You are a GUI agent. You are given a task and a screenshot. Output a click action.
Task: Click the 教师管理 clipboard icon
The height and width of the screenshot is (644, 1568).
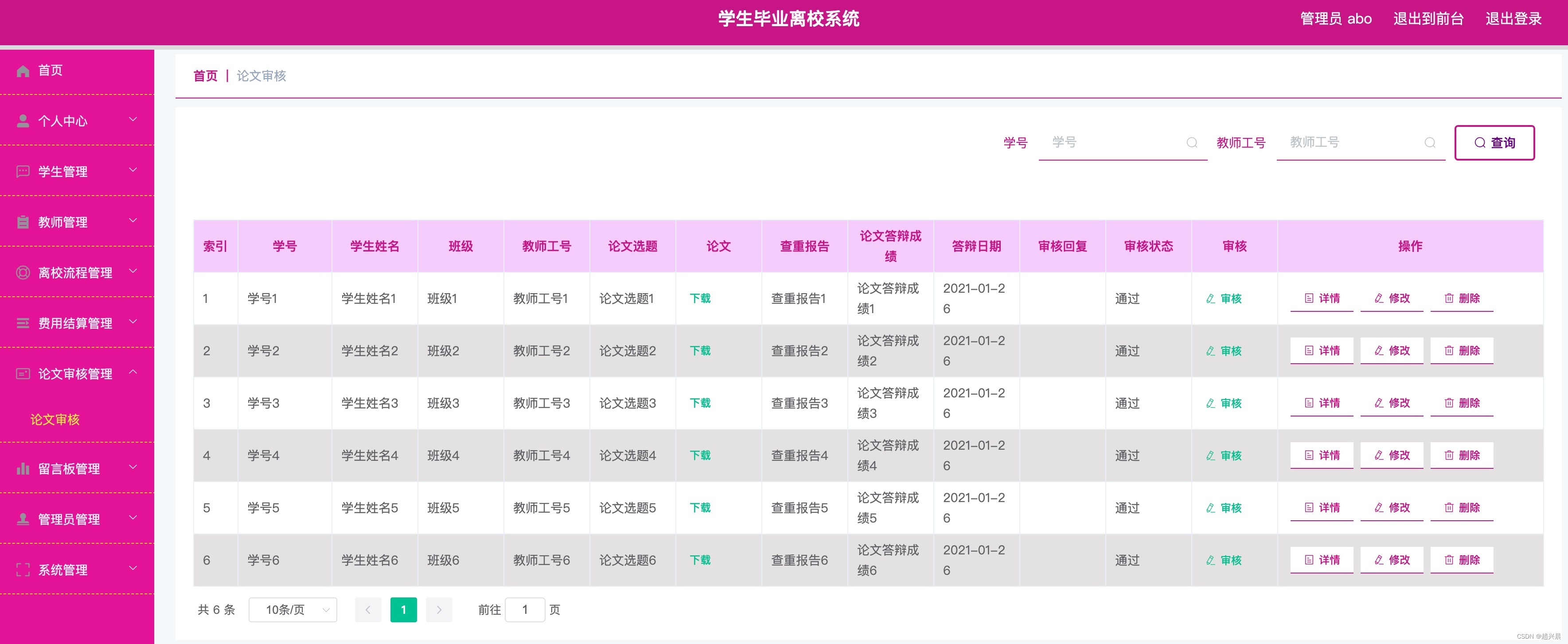(23, 222)
